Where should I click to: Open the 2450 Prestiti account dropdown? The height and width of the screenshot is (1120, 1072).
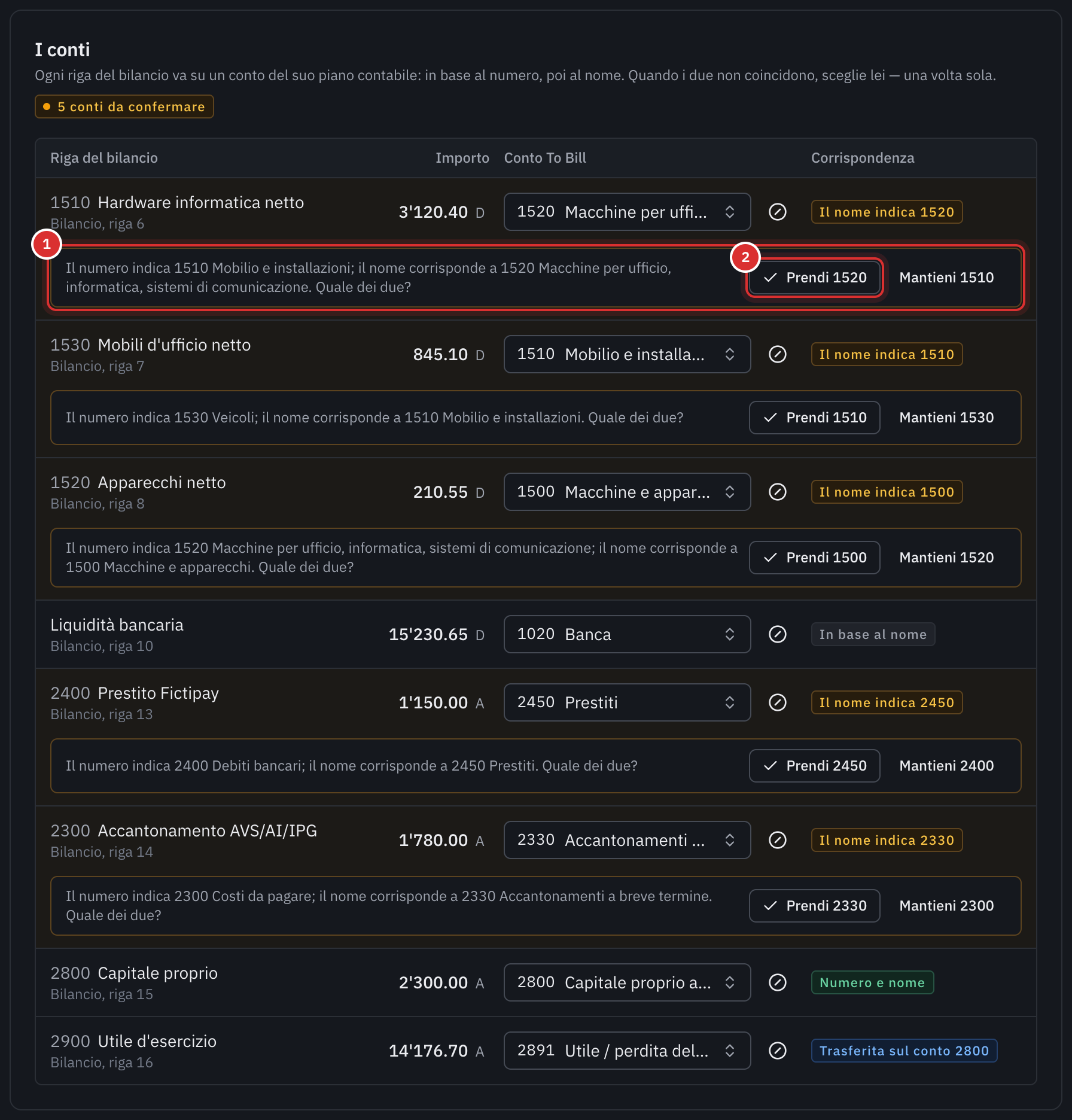(x=627, y=702)
